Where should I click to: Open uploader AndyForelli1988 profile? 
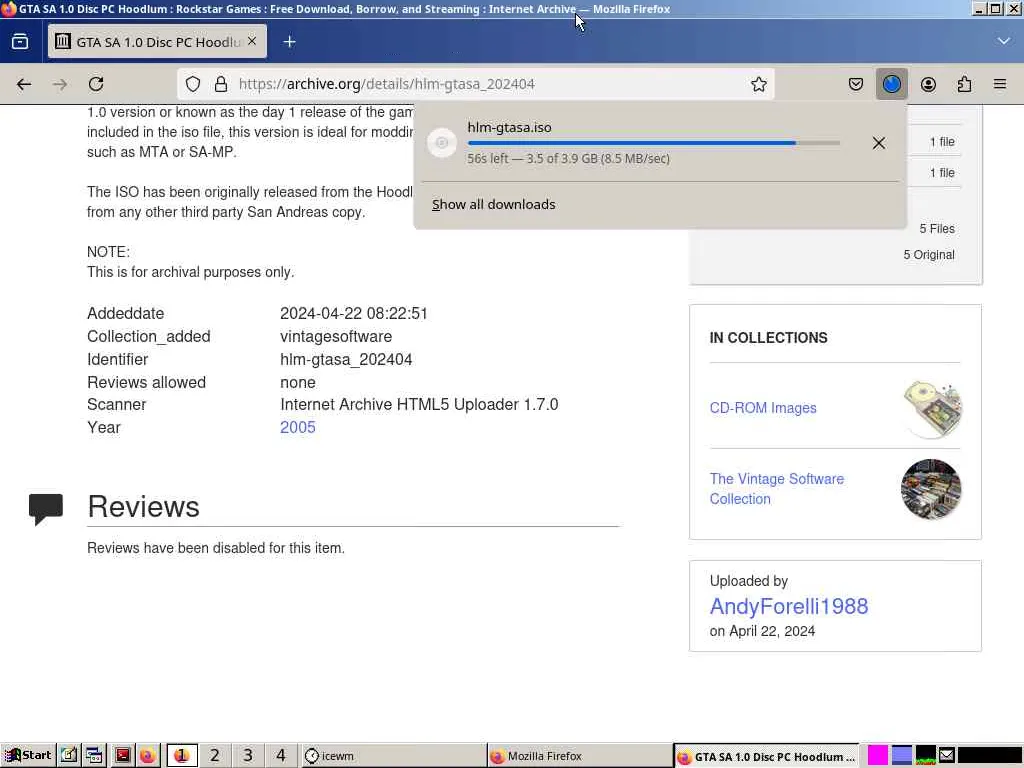coord(789,606)
